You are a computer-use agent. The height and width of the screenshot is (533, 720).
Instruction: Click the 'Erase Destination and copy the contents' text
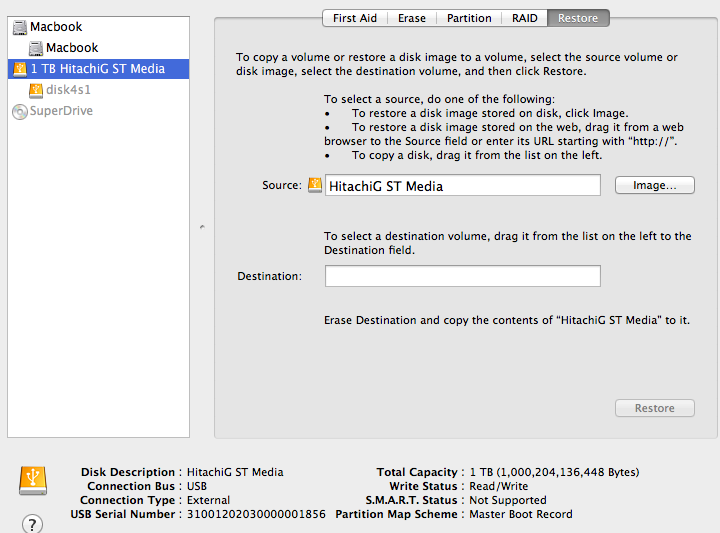pos(507,320)
